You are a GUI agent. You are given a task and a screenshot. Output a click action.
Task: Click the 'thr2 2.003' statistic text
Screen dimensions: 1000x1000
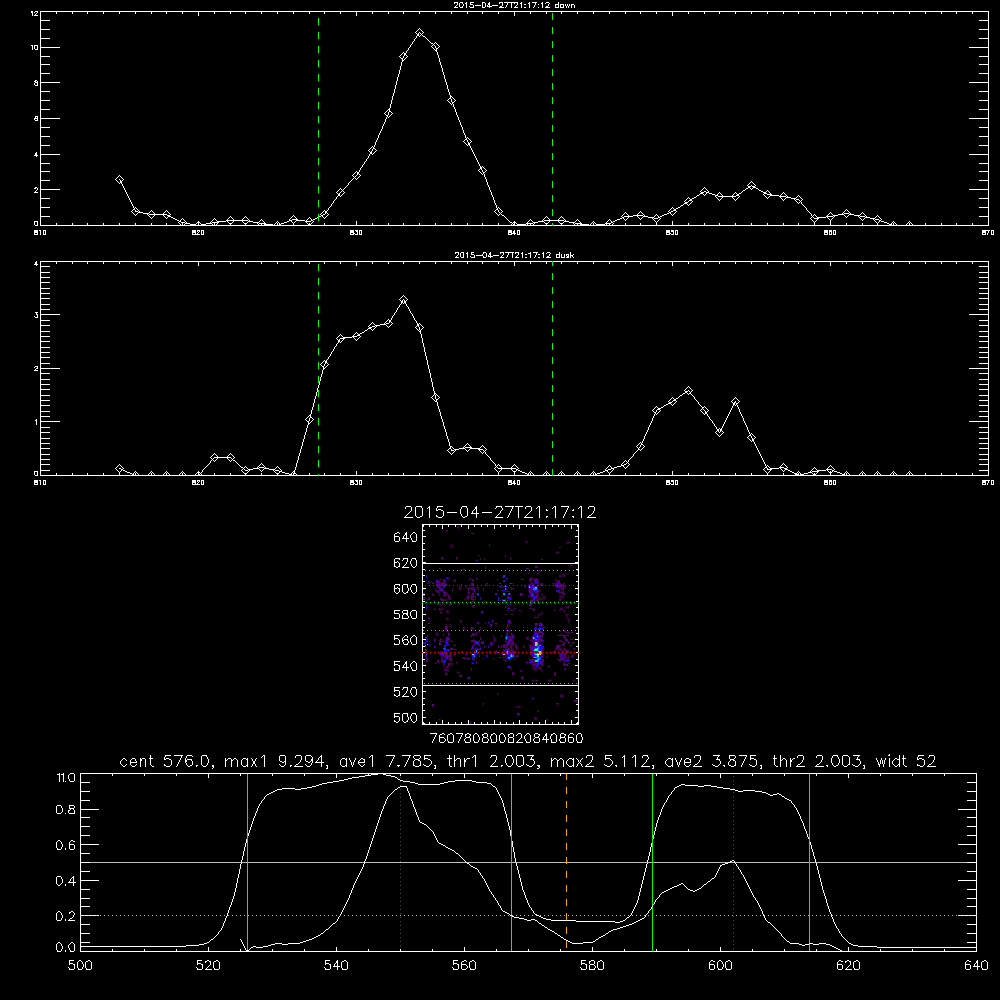(x=818, y=761)
